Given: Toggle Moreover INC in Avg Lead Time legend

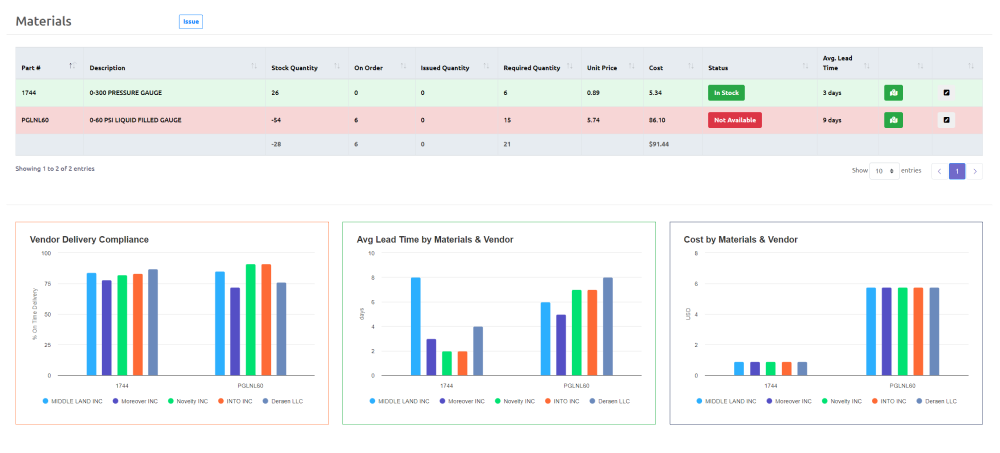Looking at the screenshot, I should coord(461,401).
